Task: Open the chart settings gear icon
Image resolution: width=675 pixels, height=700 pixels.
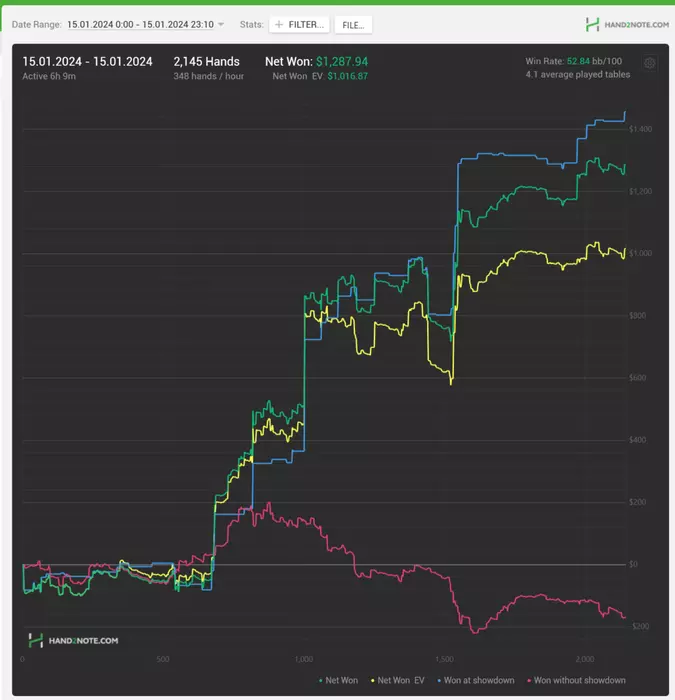Action: pos(650,63)
